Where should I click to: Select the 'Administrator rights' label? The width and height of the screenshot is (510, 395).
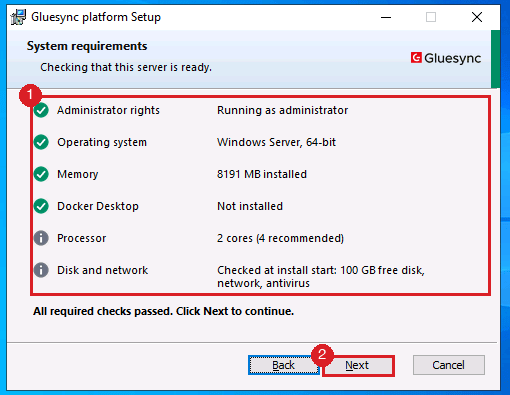(x=108, y=110)
